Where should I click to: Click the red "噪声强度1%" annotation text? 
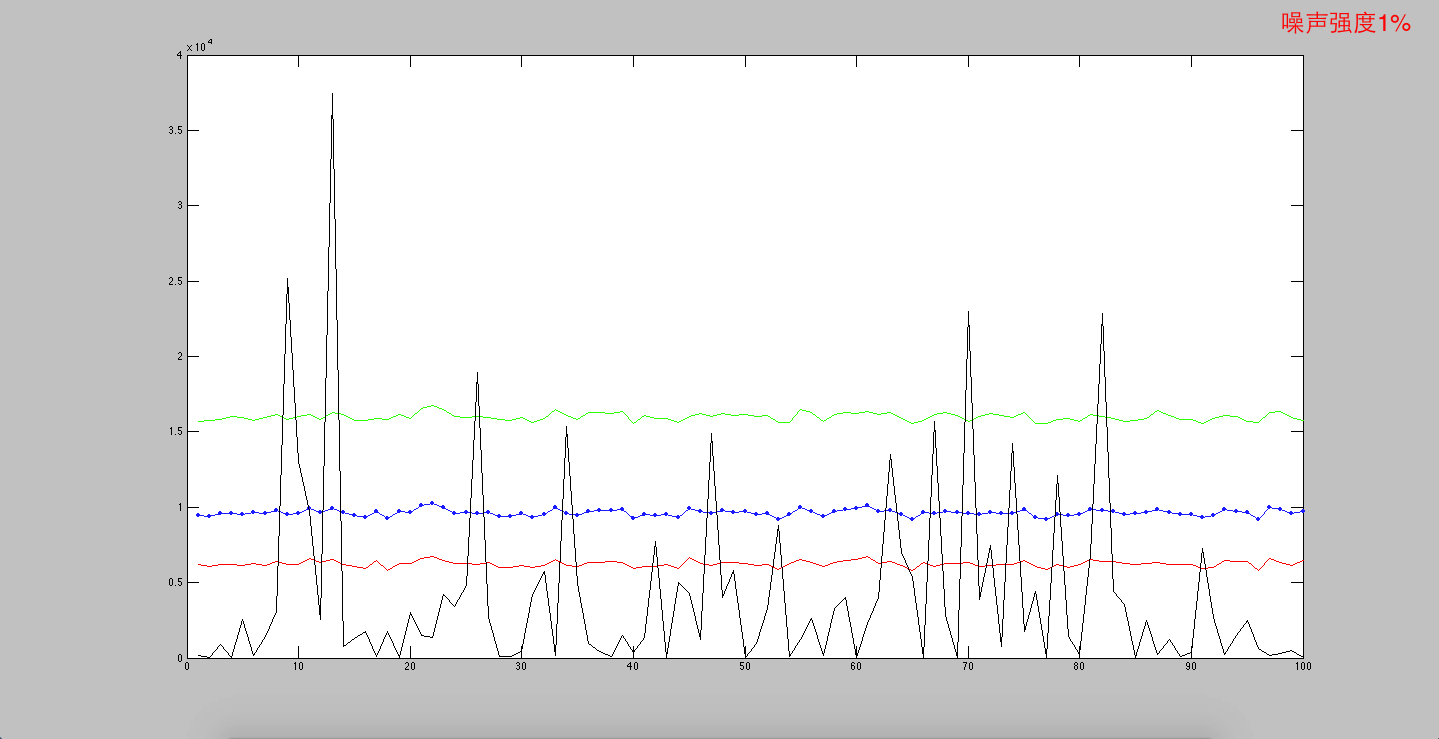1345,24
